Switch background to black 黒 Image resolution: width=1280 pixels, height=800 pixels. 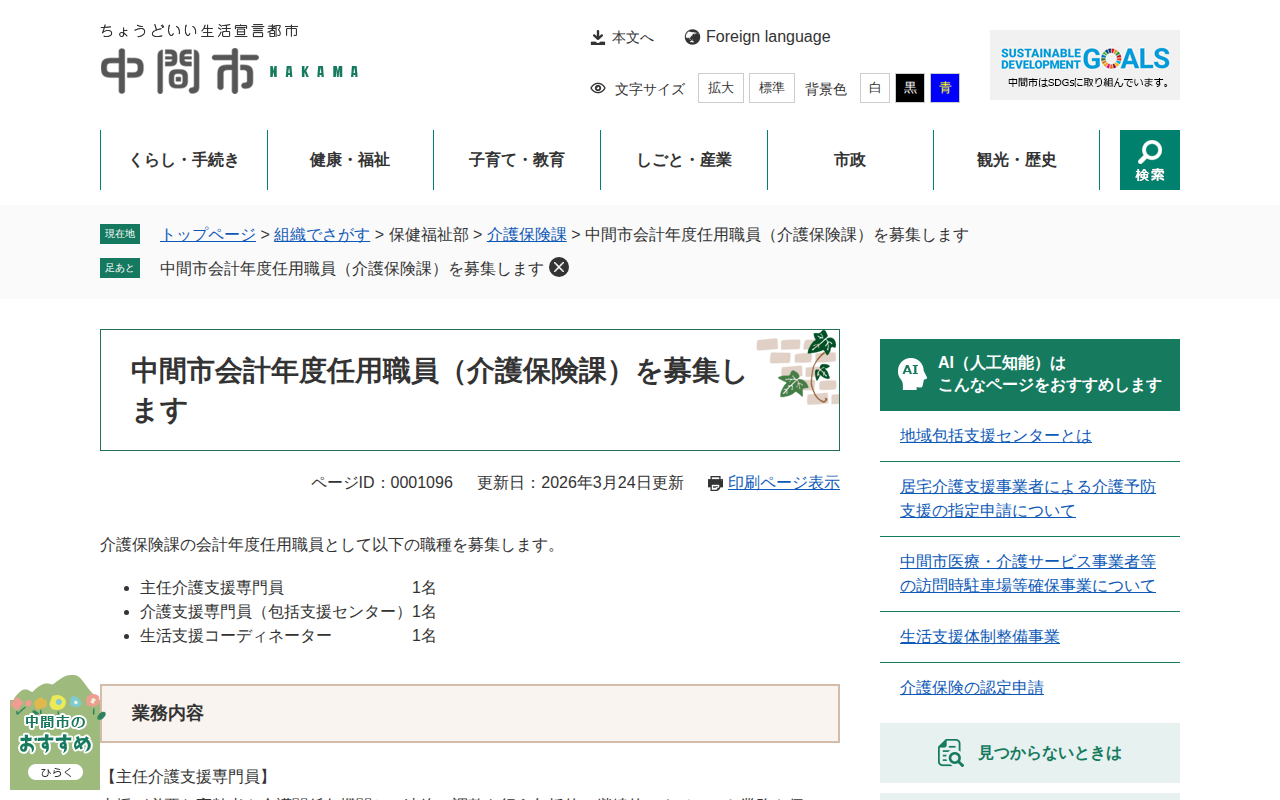pyautogui.click(x=909, y=88)
